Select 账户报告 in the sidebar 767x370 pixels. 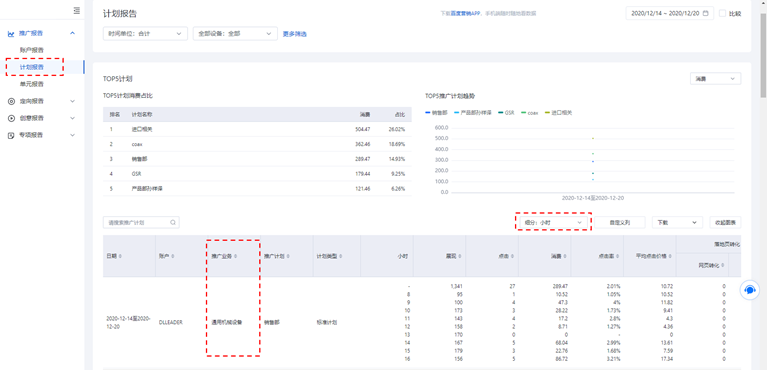32,50
